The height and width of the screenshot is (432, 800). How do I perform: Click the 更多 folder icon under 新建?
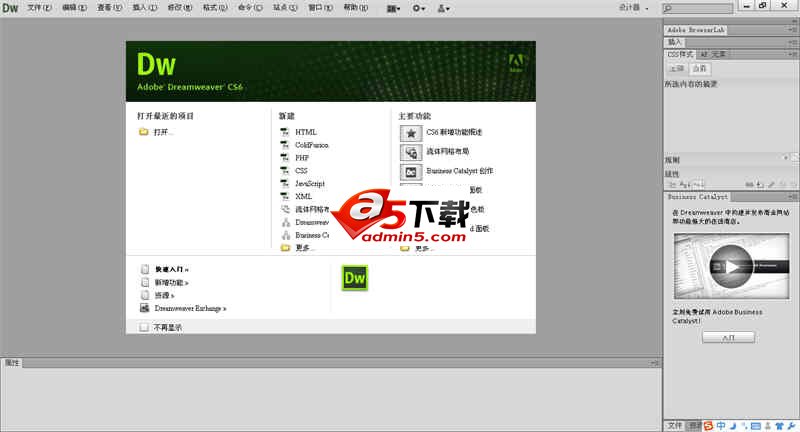285,248
